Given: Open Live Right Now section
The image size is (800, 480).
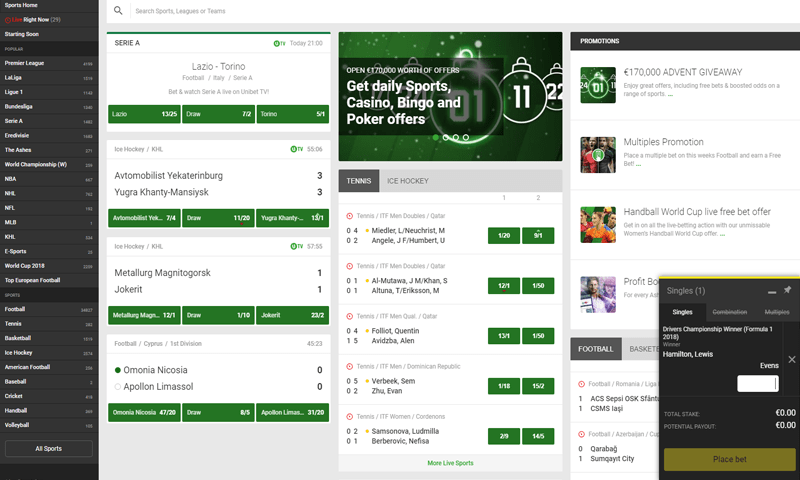Looking at the screenshot, I should click(x=32, y=19).
